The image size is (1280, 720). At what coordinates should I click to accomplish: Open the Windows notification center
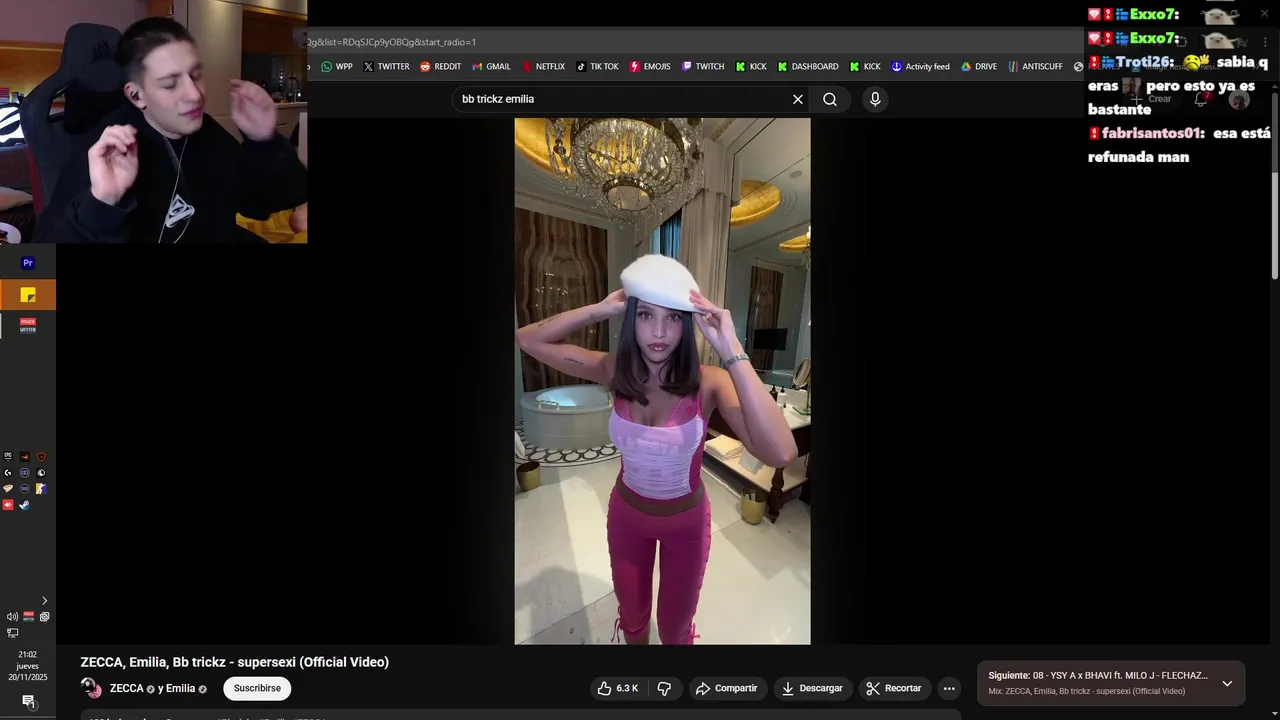(28, 701)
